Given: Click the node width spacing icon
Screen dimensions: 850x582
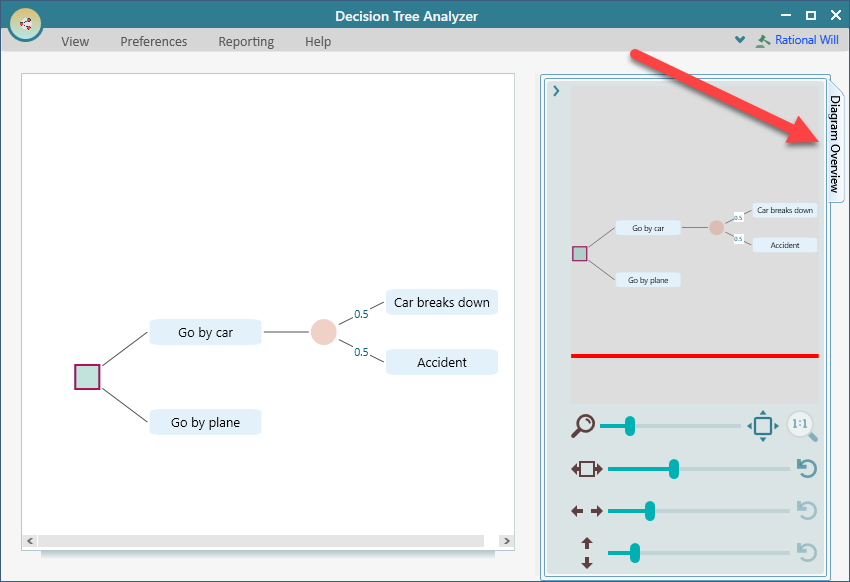Looking at the screenshot, I should pos(585,468).
